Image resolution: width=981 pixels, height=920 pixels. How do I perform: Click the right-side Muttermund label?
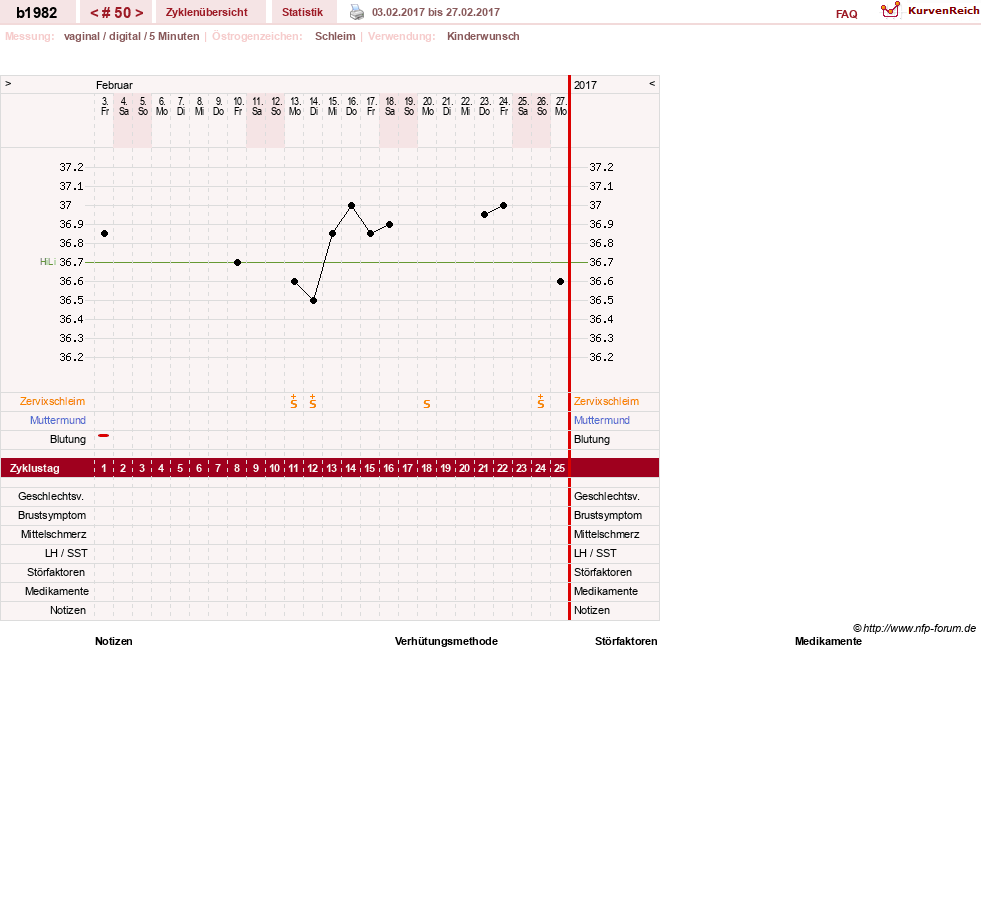tap(602, 420)
